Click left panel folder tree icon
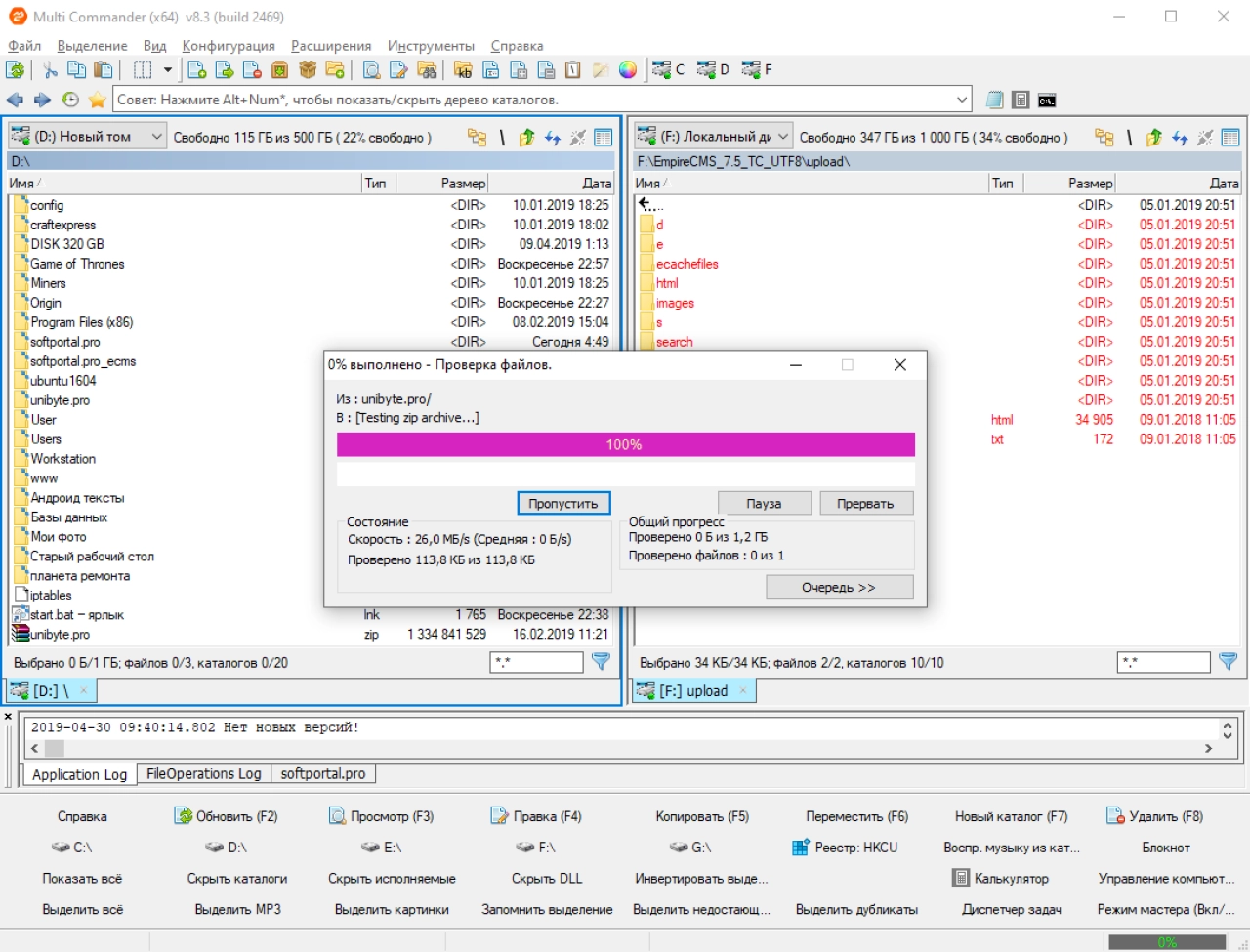Viewport: 1250px width, 952px height. pyautogui.click(x=477, y=138)
